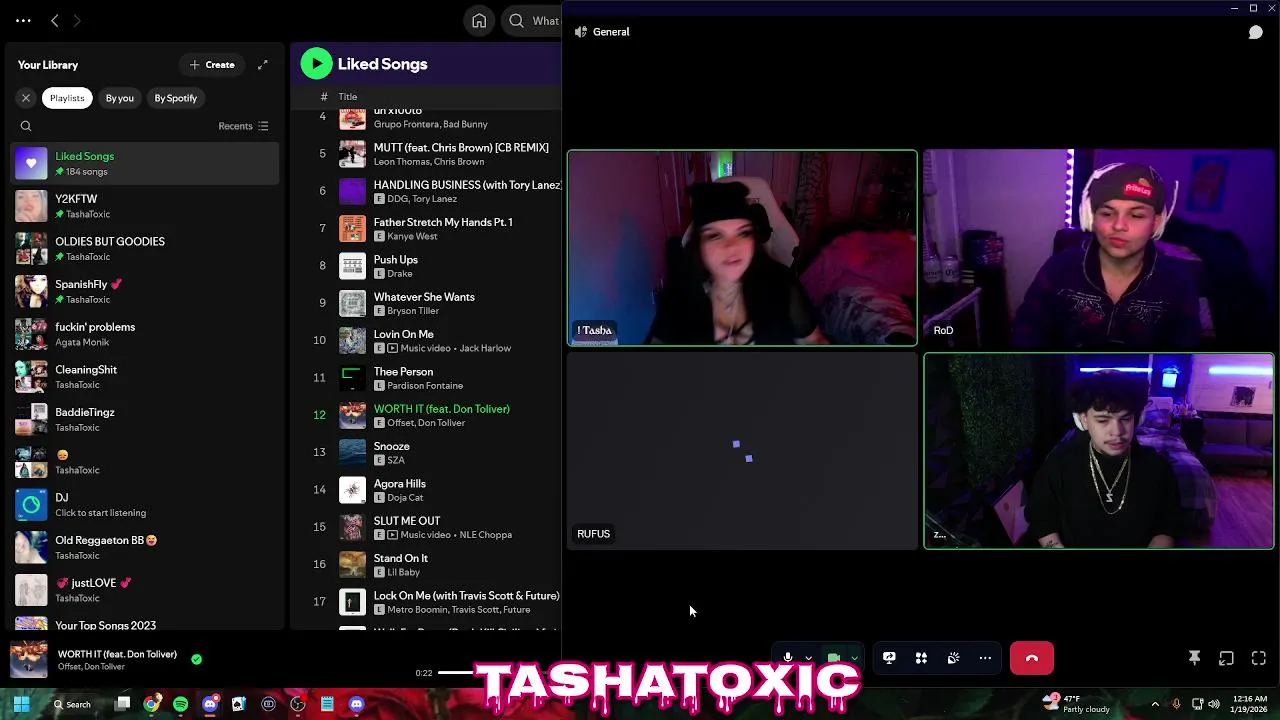Image resolution: width=1280 pixels, height=720 pixels.
Task: Open the Windows Start menu
Action: 21,704
